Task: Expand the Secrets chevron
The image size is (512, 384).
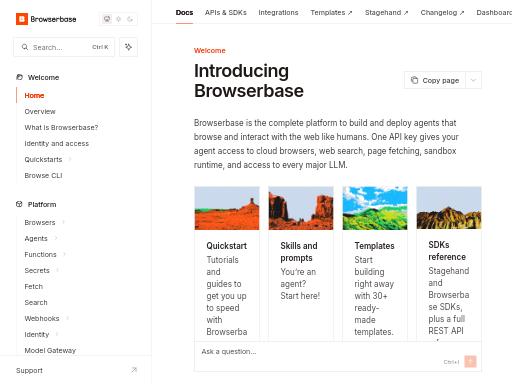Action: (x=58, y=270)
